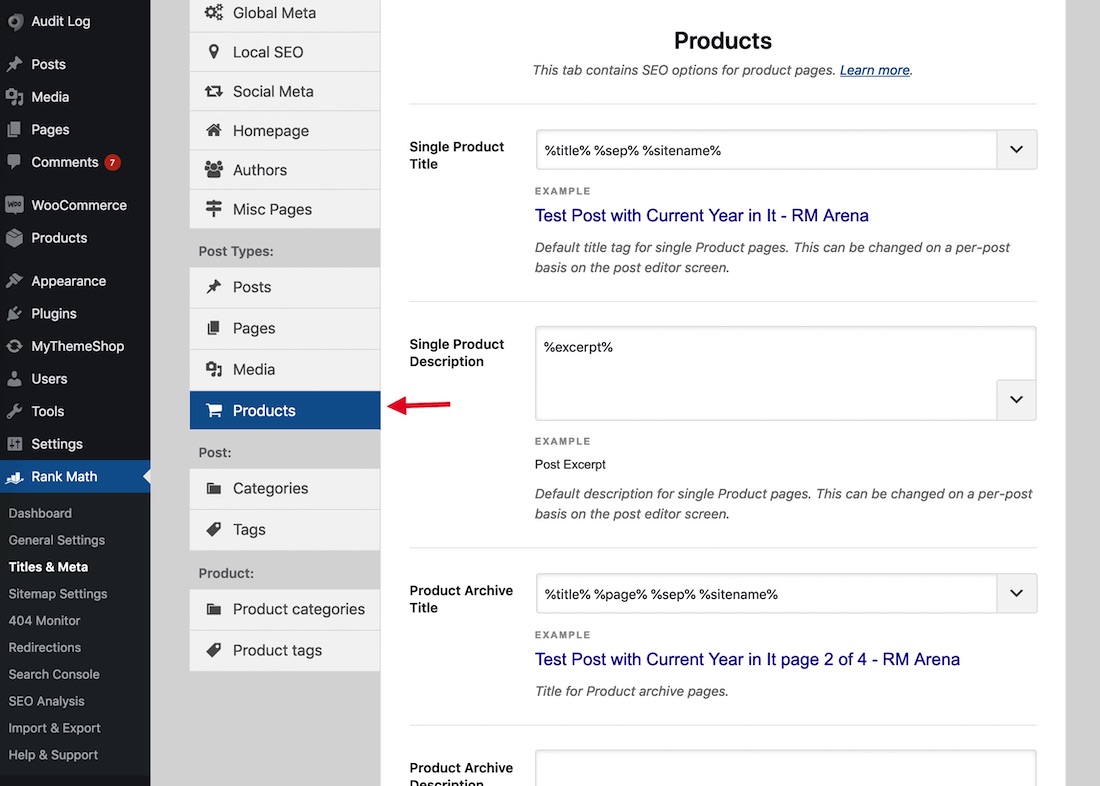
Task: Click the Product tags tag icon
Action: click(214, 650)
